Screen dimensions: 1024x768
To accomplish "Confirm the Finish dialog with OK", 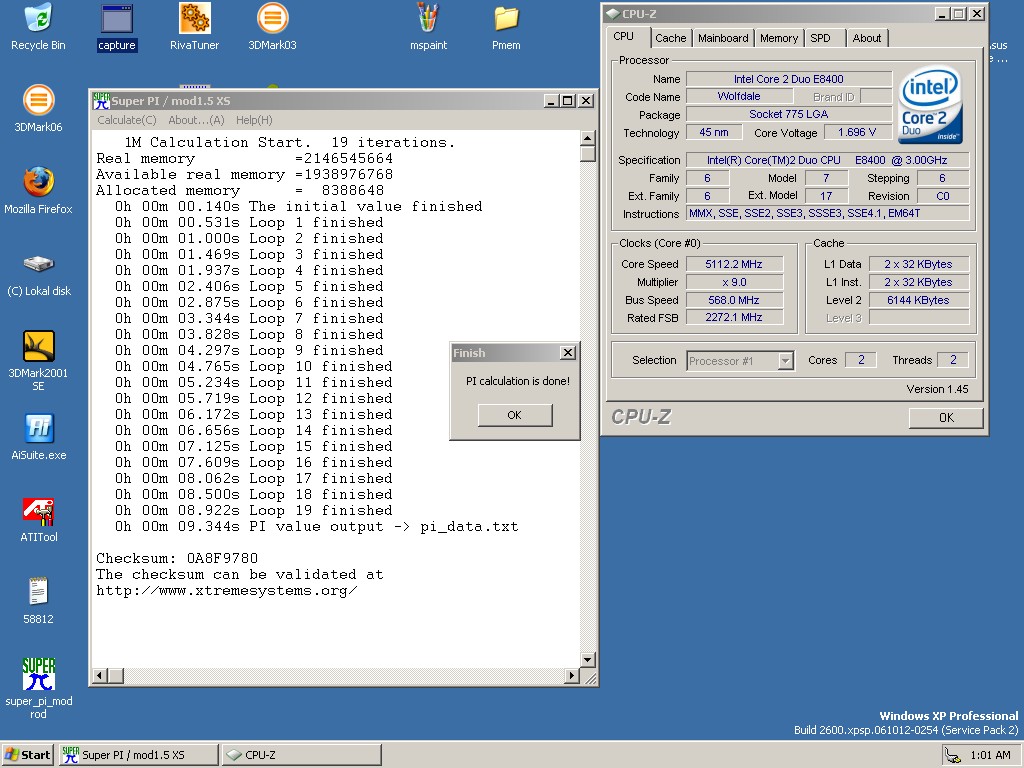I will tap(515, 415).
